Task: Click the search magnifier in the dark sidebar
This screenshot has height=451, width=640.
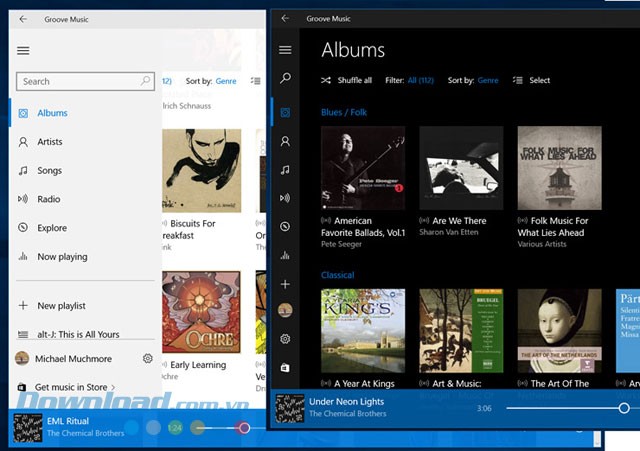Action: [285, 78]
